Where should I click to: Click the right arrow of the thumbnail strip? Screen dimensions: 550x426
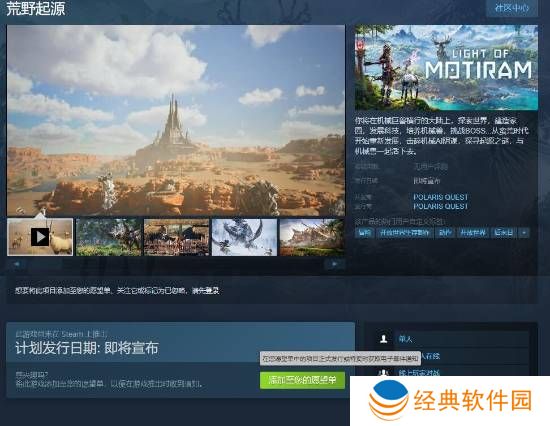[x=335, y=264]
